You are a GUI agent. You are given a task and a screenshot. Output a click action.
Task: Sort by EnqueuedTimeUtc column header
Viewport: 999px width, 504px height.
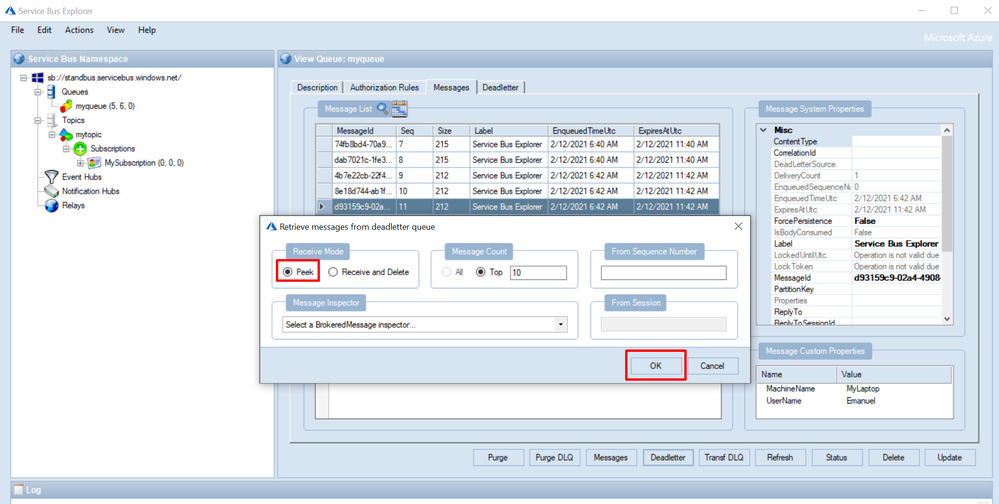(591, 130)
